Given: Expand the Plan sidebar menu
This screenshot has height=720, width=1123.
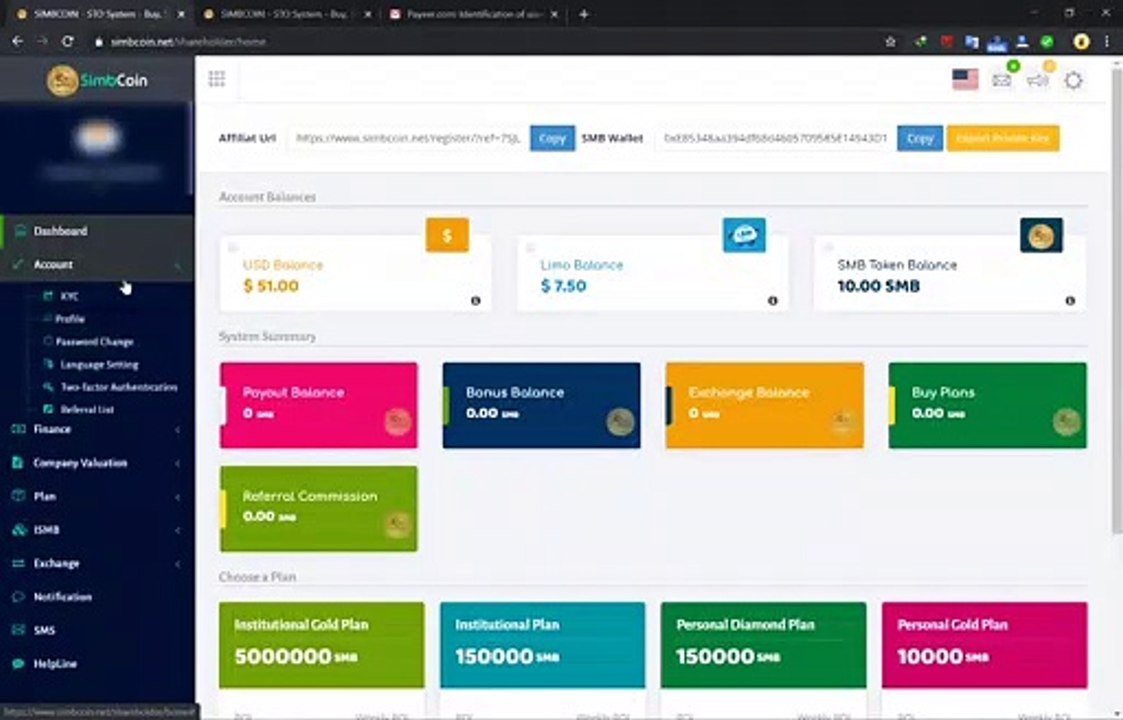Looking at the screenshot, I should pos(97,496).
